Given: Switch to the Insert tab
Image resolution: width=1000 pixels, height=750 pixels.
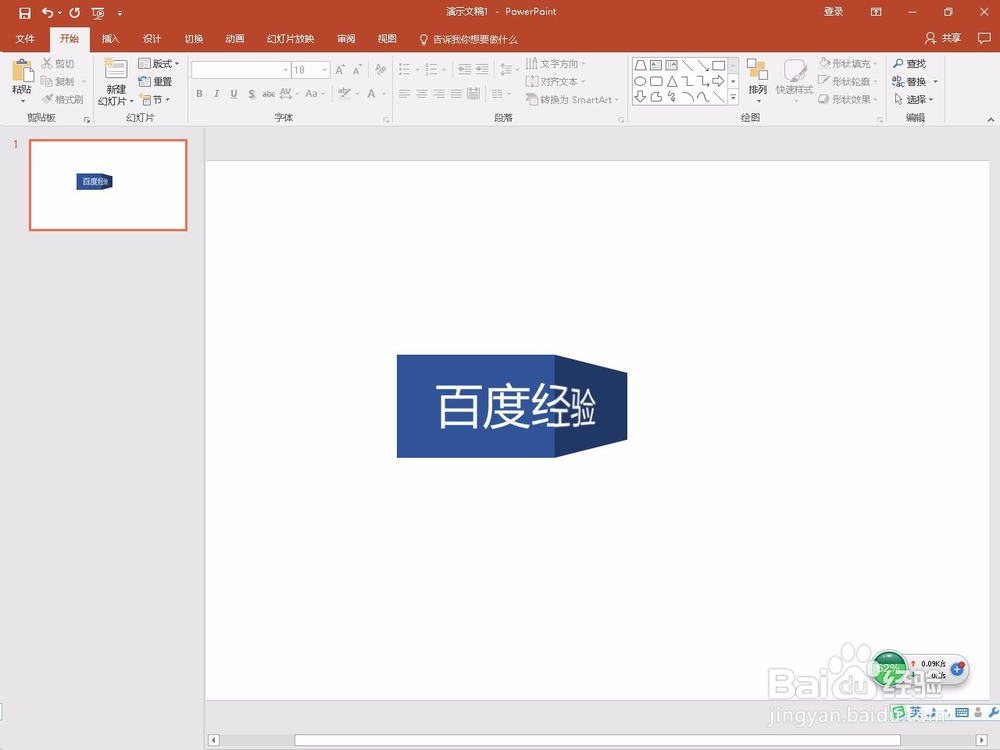Looking at the screenshot, I should click(x=110, y=39).
